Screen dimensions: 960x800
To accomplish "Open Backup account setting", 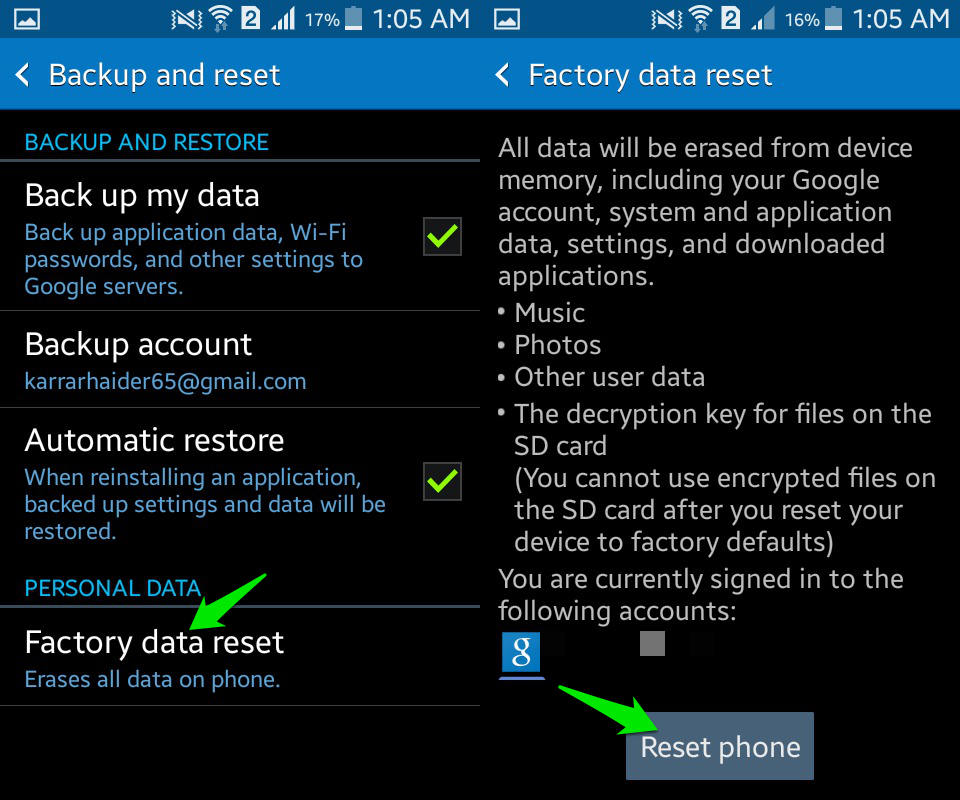I will tap(165, 360).
